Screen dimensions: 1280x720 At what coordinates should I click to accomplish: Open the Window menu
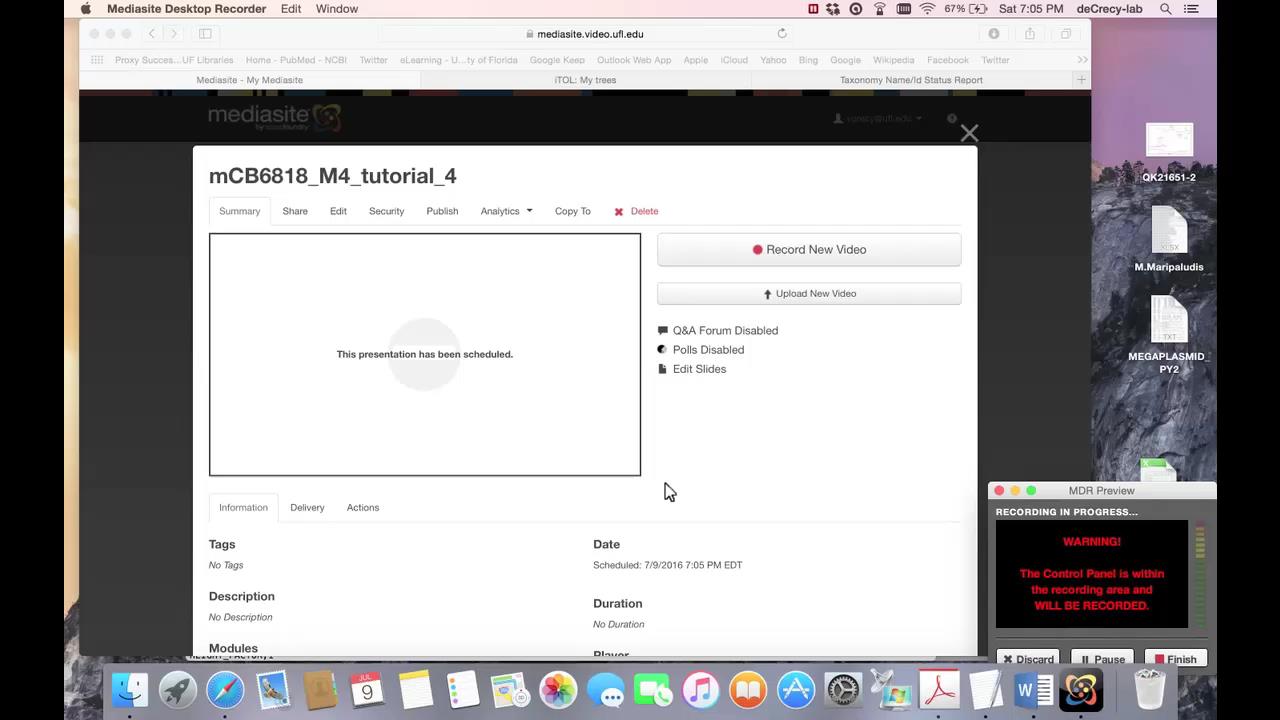point(336,9)
